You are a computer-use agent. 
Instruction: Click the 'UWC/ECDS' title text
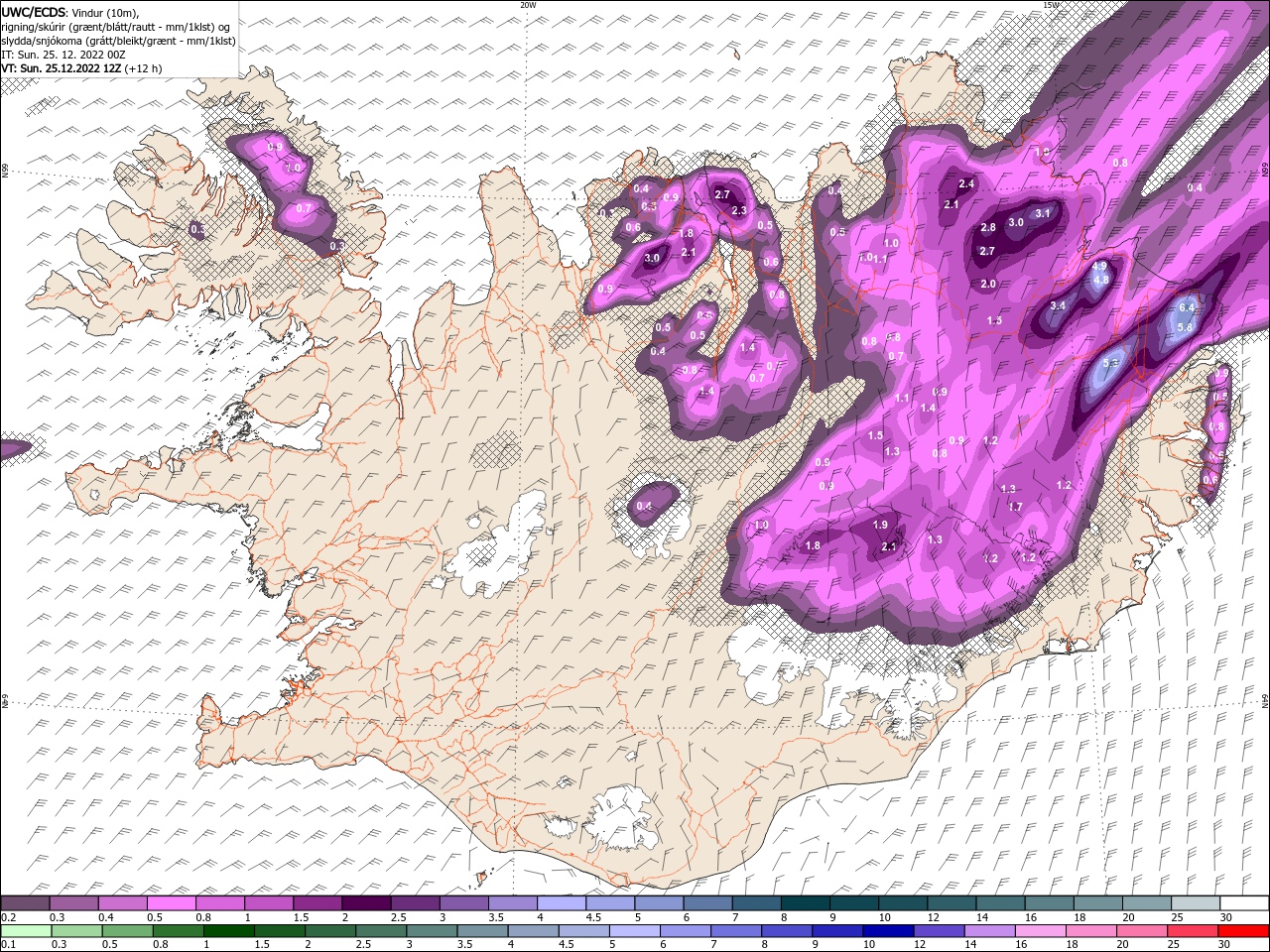tap(34, 11)
